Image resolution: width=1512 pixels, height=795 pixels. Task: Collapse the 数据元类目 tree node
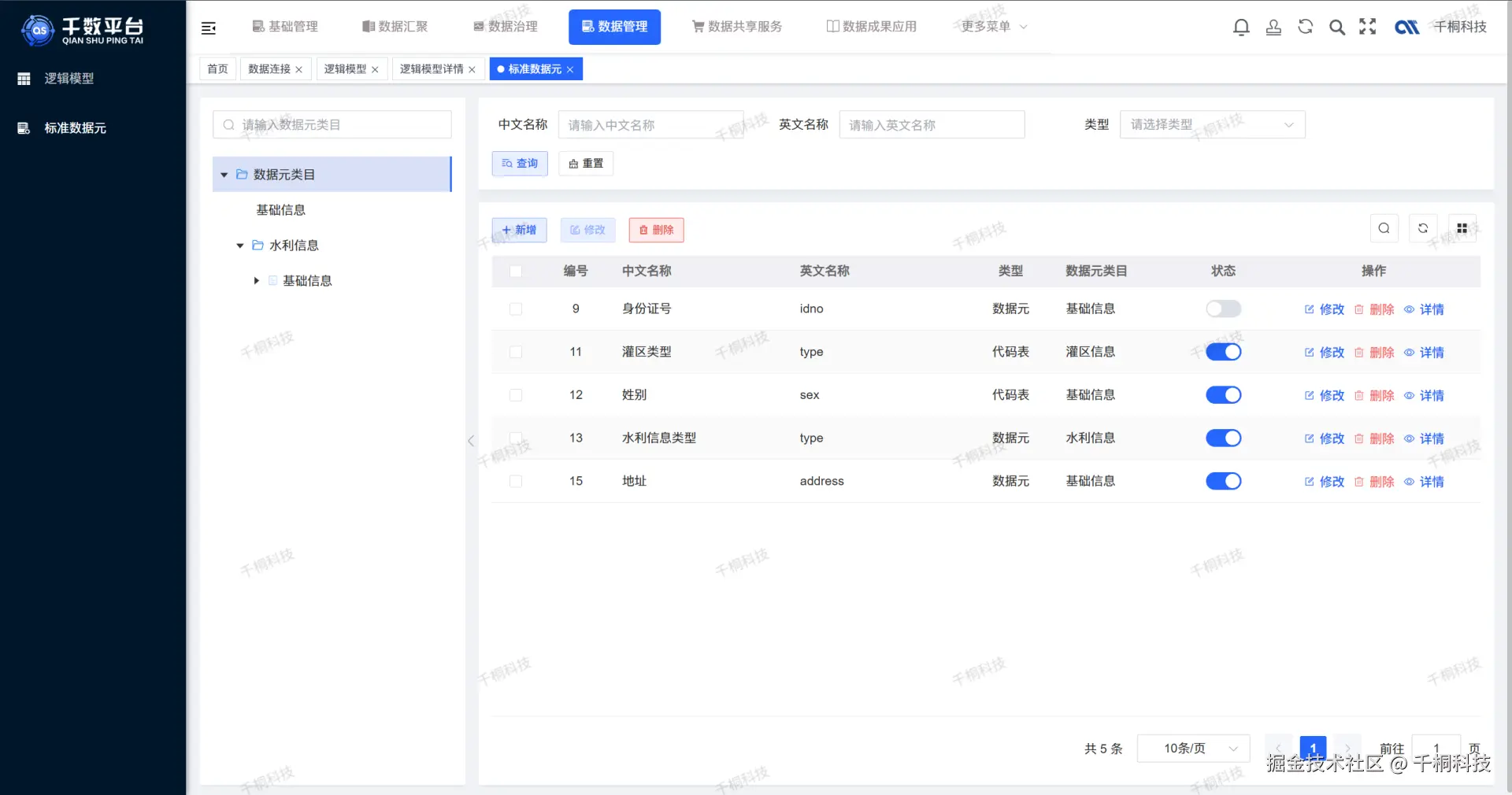tap(224, 175)
